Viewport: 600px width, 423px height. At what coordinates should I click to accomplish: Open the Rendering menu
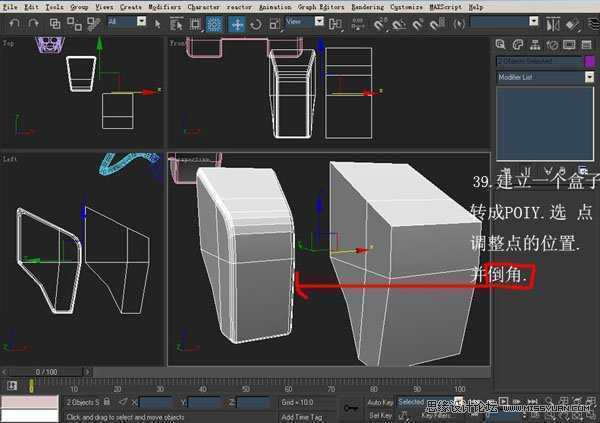[367, 7]
